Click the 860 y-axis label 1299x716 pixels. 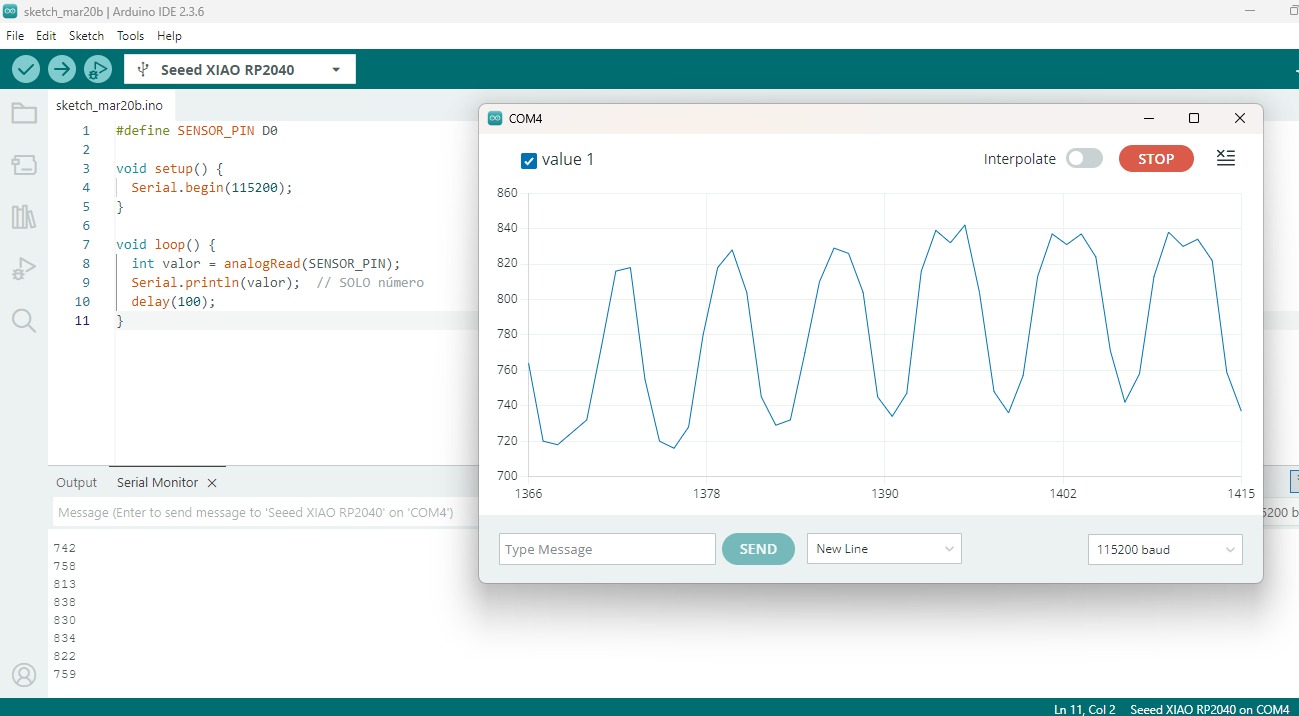coord(507,193)
